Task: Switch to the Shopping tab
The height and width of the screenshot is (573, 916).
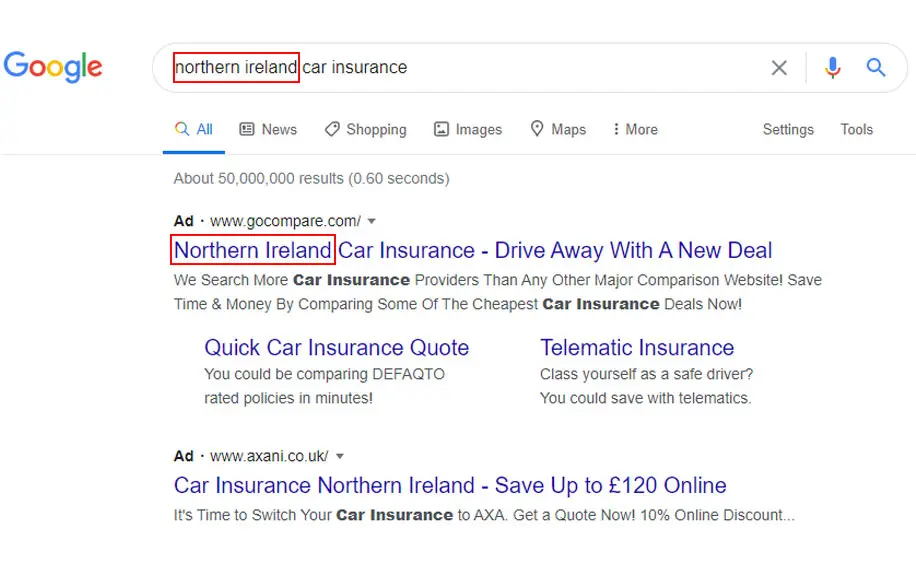Action: click(x=366, y=129)
